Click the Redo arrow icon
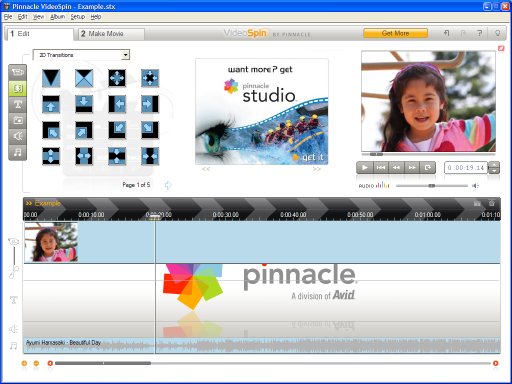This screenshot has width=512, height=384. tap(463, 33)
